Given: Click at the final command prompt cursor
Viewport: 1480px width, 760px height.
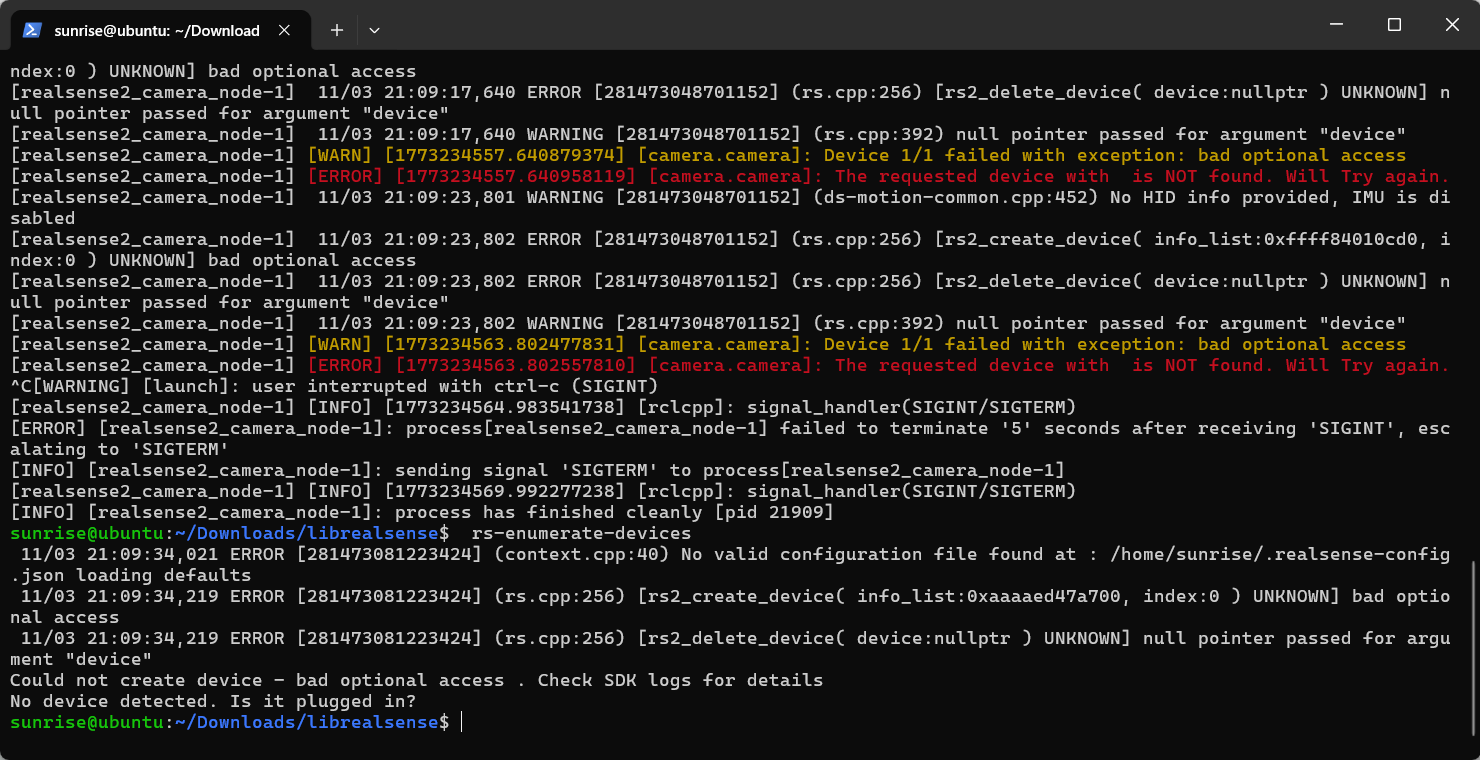Looking at the screenshot, I should pyautogui.click(x=461, y=722).
